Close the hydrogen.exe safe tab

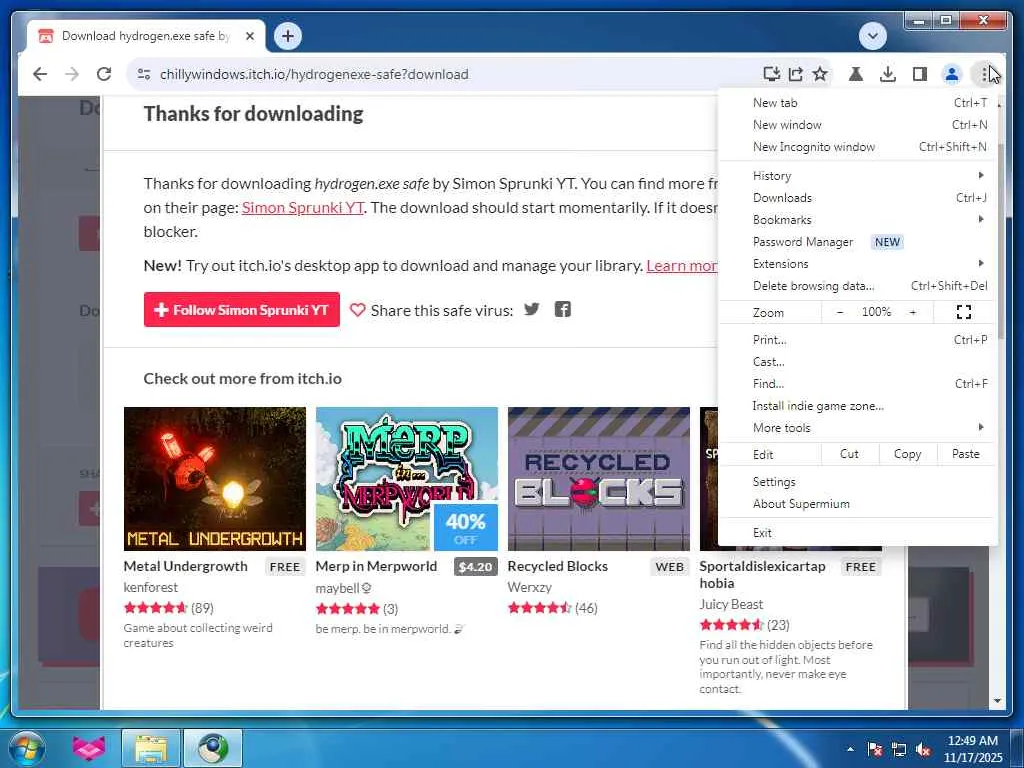(249, 36)
